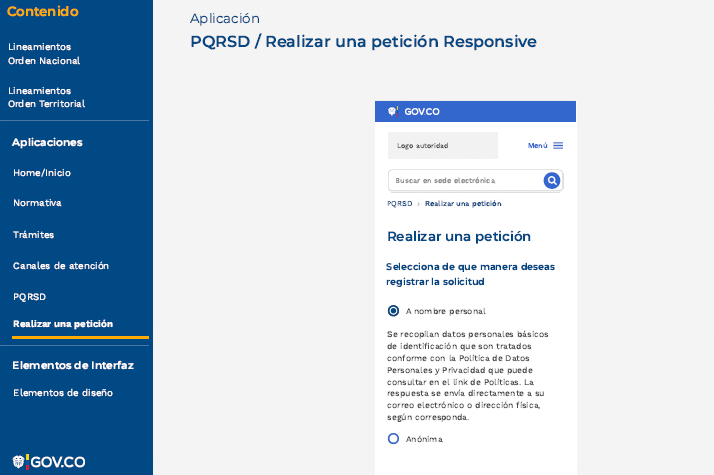Screen dimensions: 714x475
Task: Open Trámites in the sidebar
Action: (34, 235)
